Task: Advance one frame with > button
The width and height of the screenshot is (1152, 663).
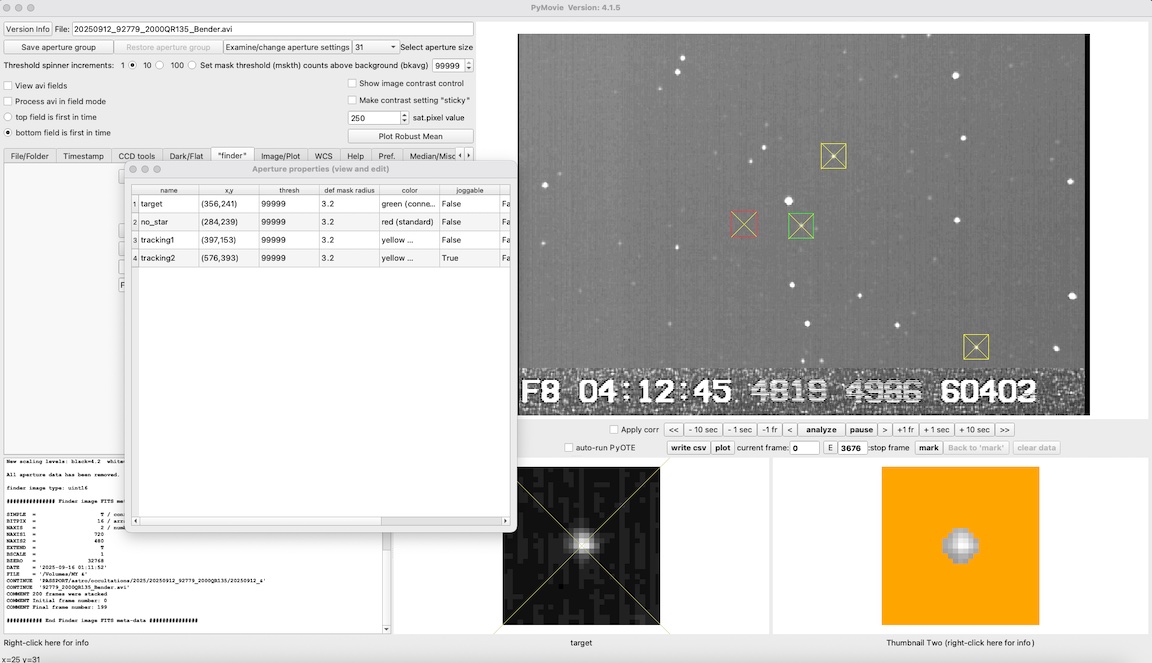Action: tap(885, 430)
